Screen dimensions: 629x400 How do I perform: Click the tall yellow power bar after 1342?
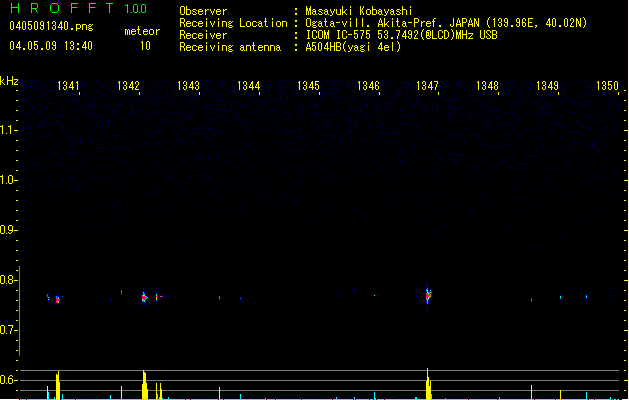tap(145, 385)
